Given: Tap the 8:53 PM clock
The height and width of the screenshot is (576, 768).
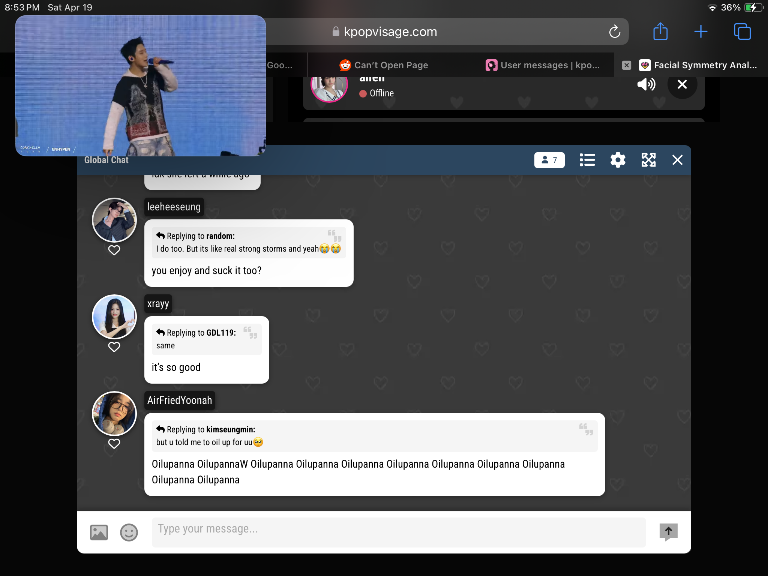Looking at the screenshot, I should tap(22, 7).
